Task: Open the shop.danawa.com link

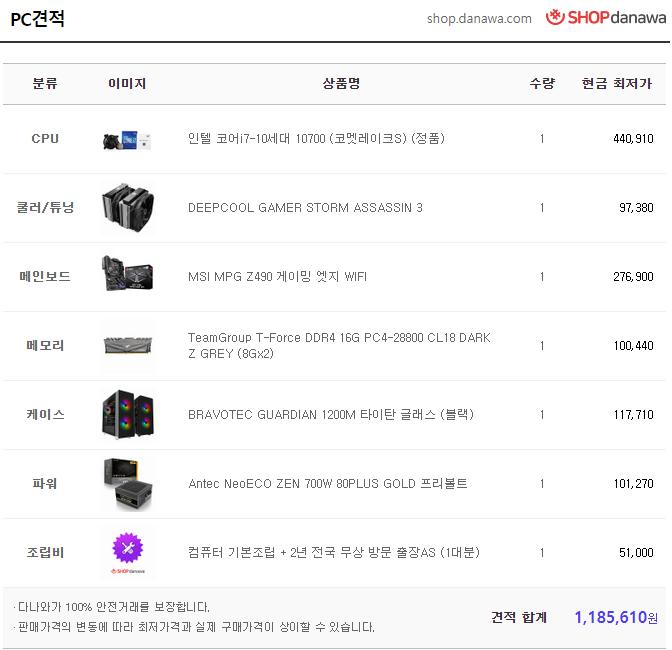Action: point(479,19)
